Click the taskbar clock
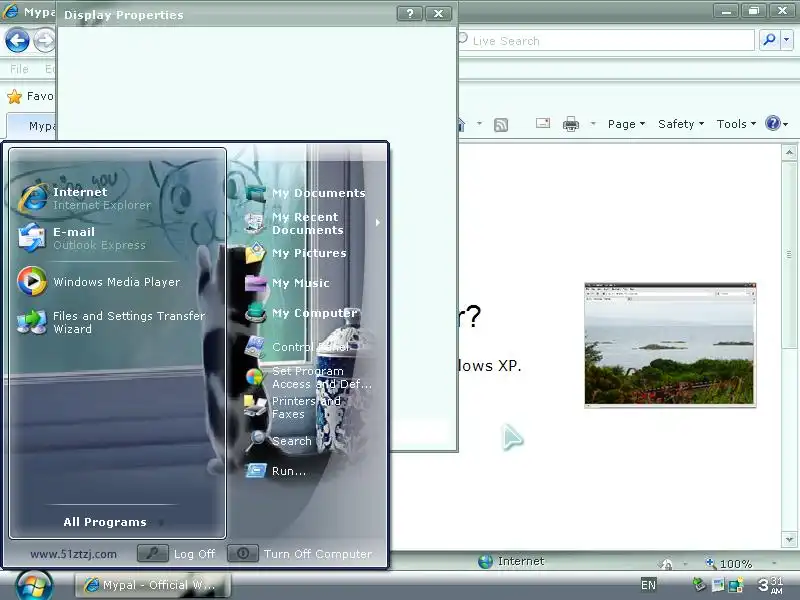 coord(770,585)
